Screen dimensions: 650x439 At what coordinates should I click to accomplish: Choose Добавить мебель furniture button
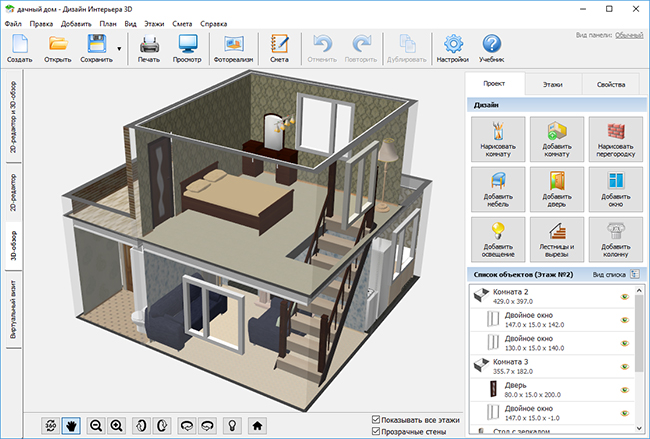tap(498, 189)
